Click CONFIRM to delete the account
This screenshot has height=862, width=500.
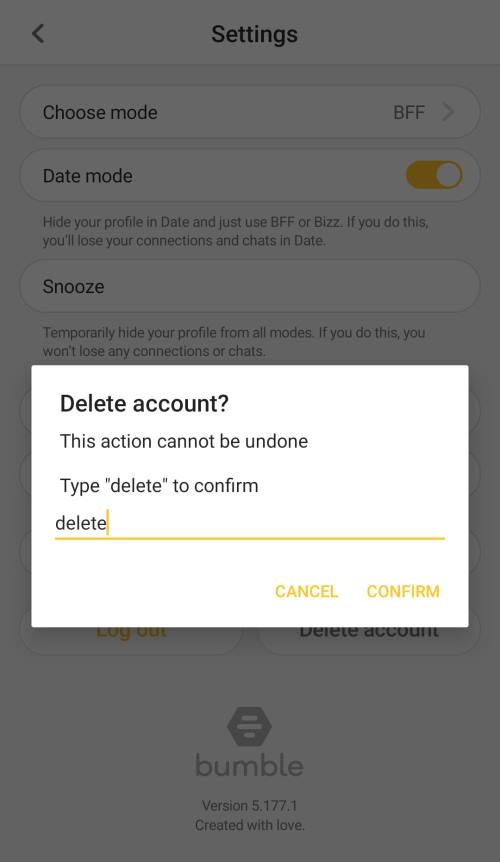[403, 592]
